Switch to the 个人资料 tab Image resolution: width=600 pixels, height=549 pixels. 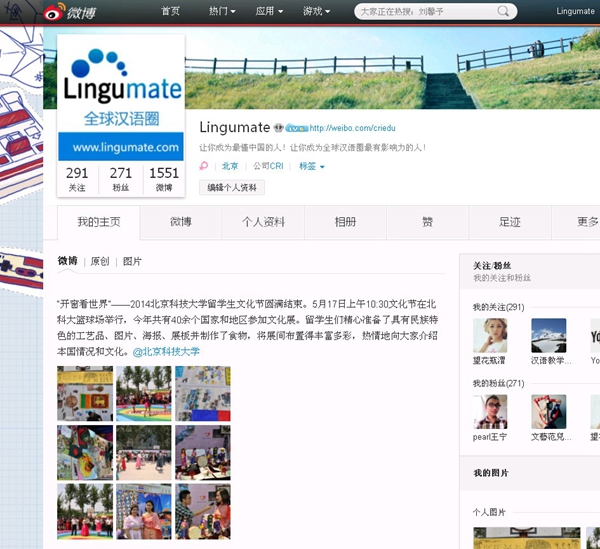pyautogui.click(x=263, y=222)
